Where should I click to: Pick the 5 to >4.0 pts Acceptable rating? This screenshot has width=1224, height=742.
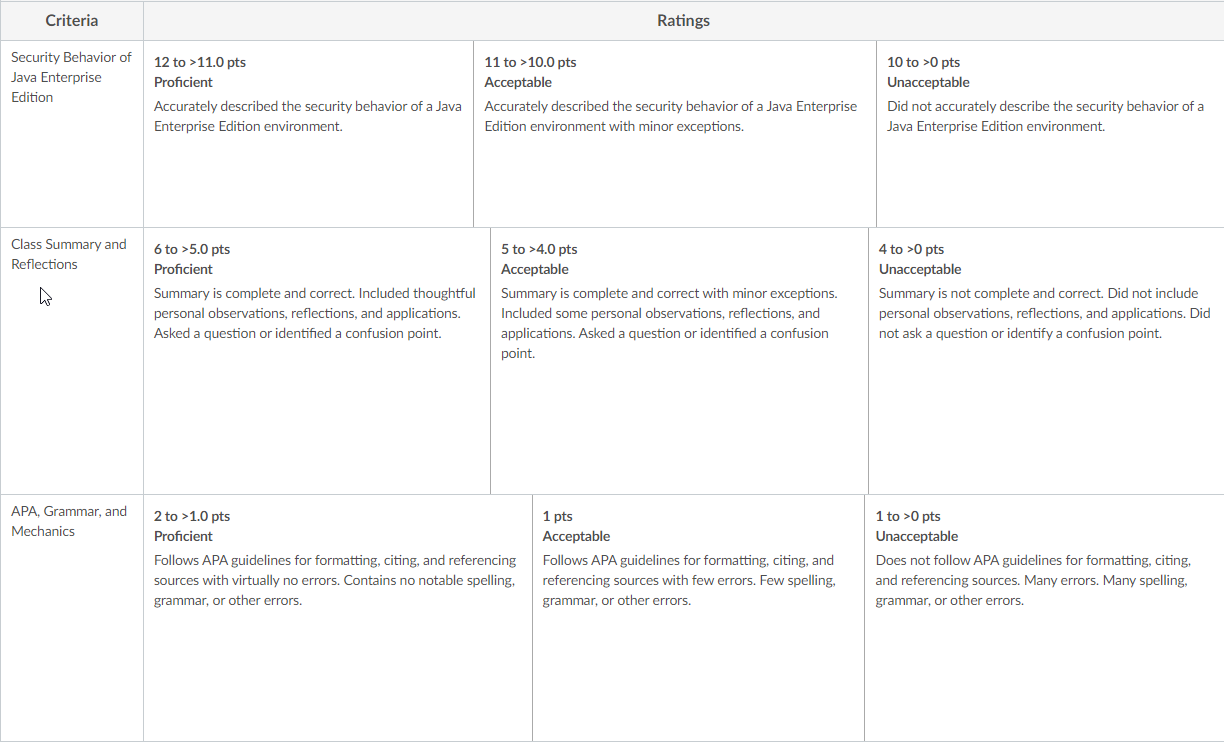679,361
